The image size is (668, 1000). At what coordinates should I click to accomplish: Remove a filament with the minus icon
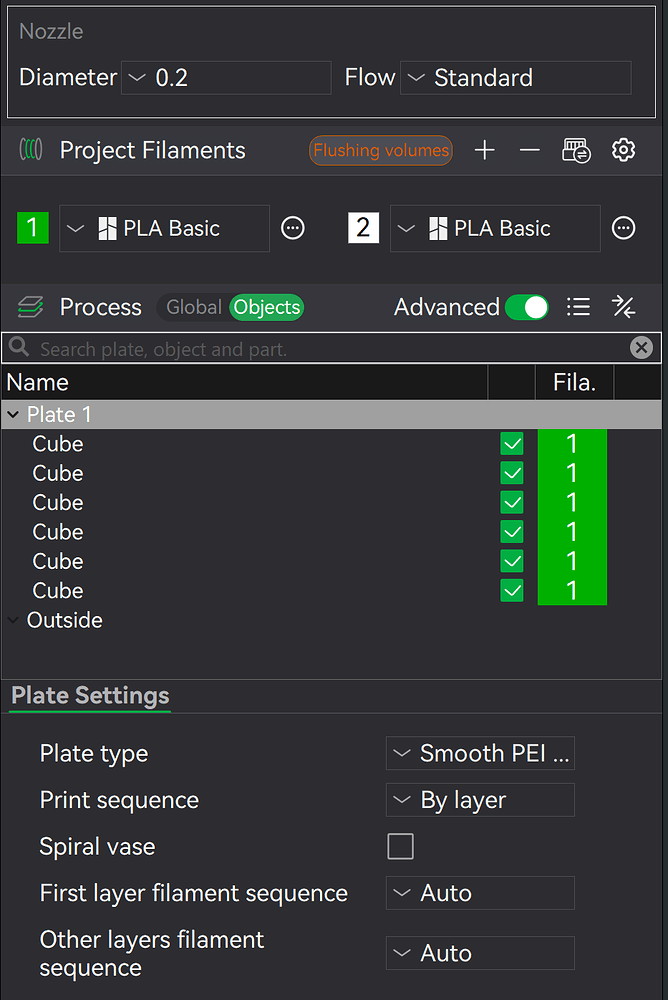[530, 151]
